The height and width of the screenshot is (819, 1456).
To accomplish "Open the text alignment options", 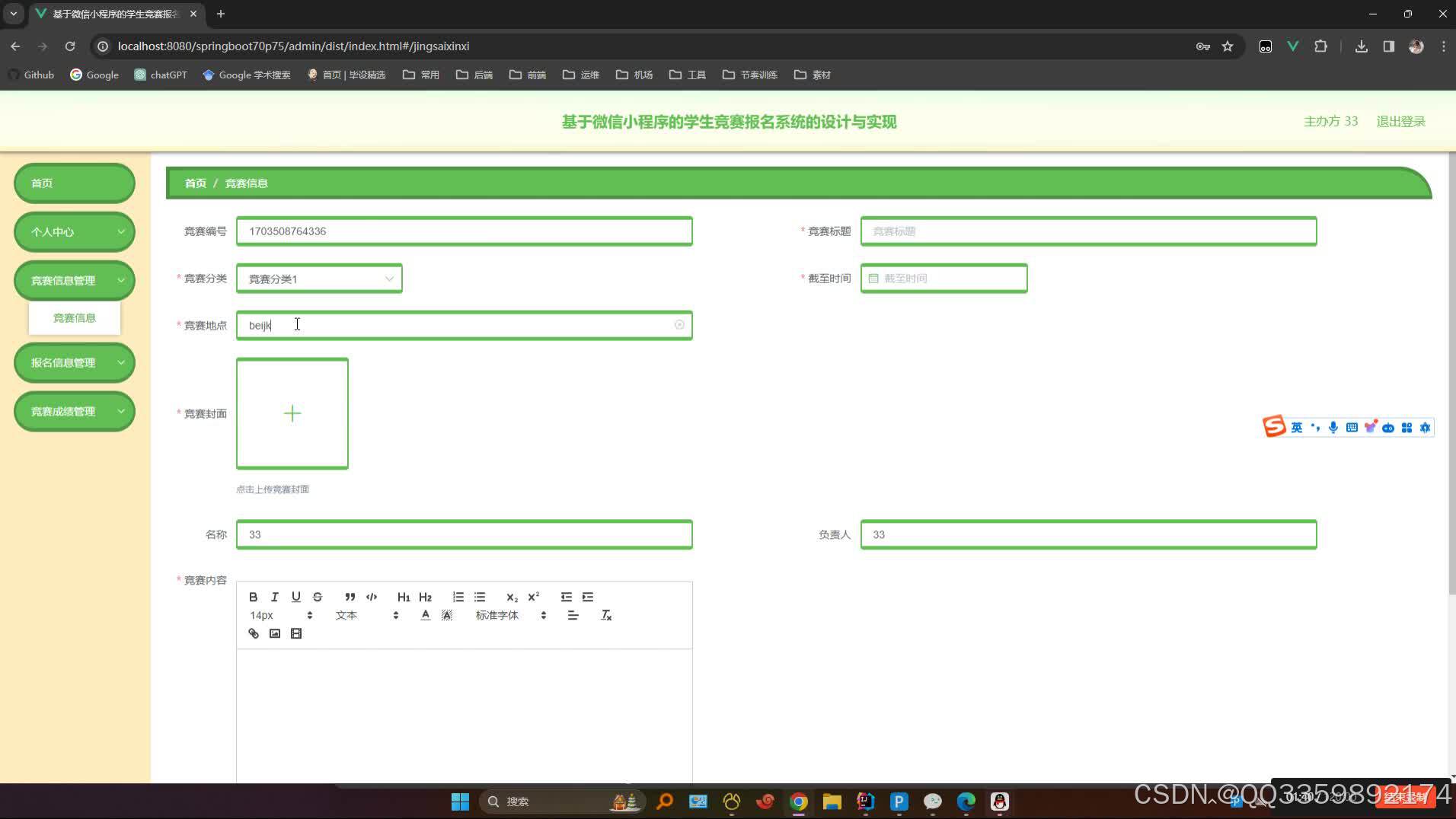I will pyautogui.click(x=573, y=615).
